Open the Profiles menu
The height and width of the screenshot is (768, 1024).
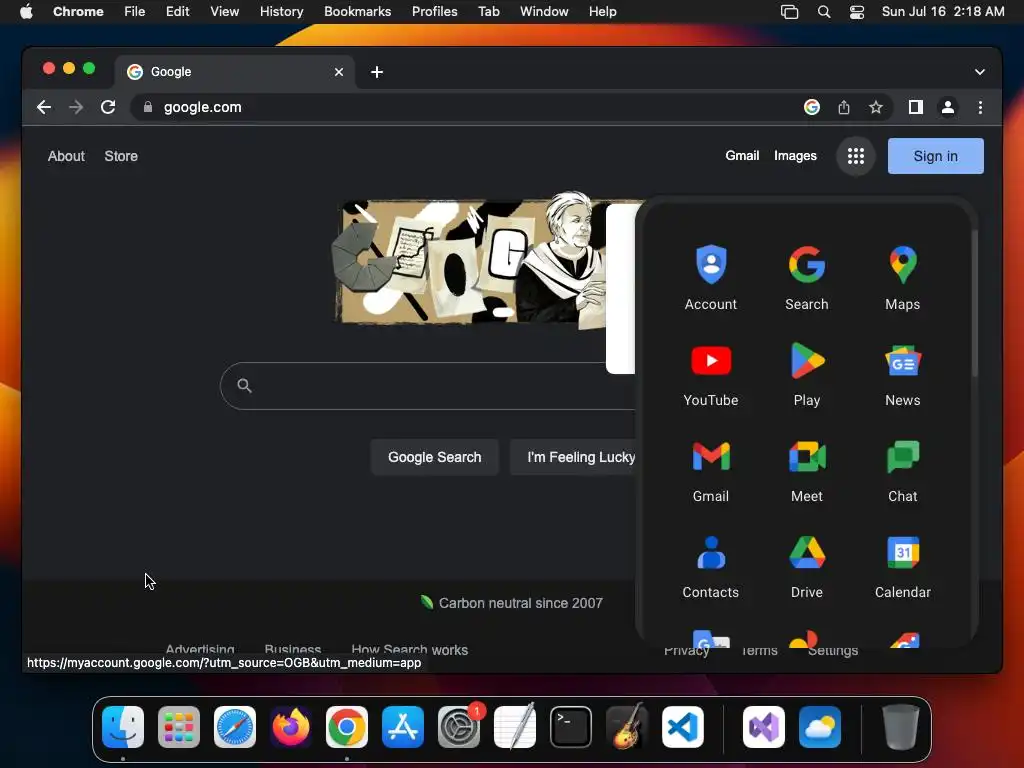point(434,12)
